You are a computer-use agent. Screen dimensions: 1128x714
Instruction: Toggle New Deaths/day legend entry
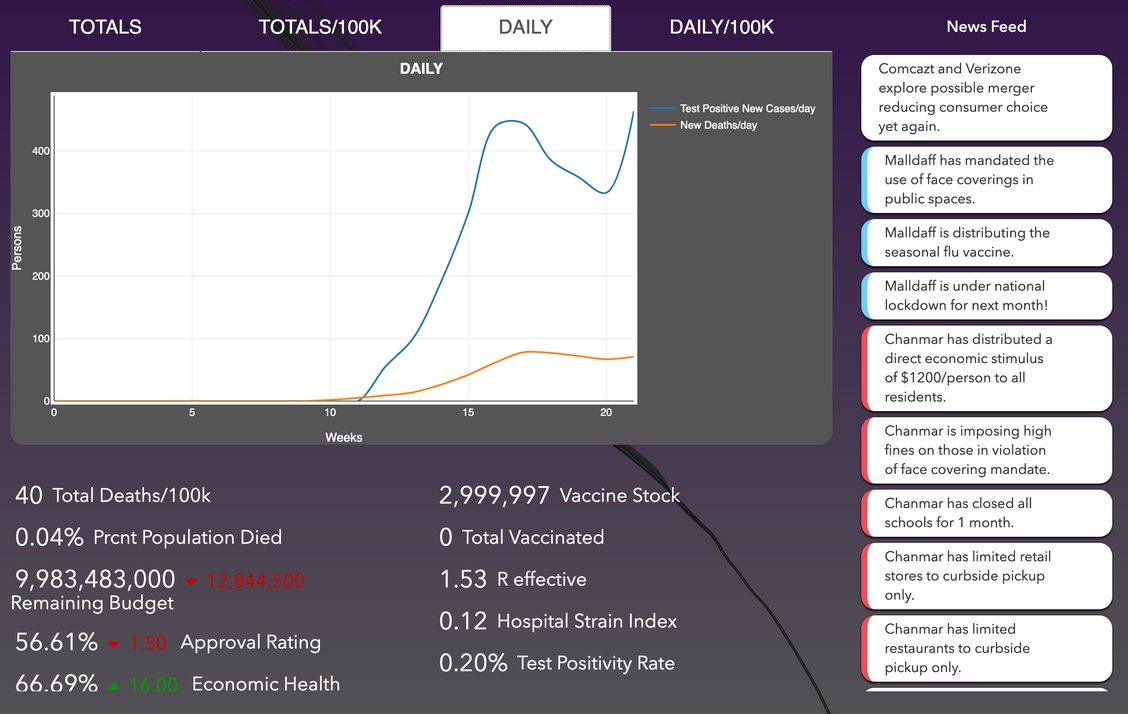click(719, 125)
